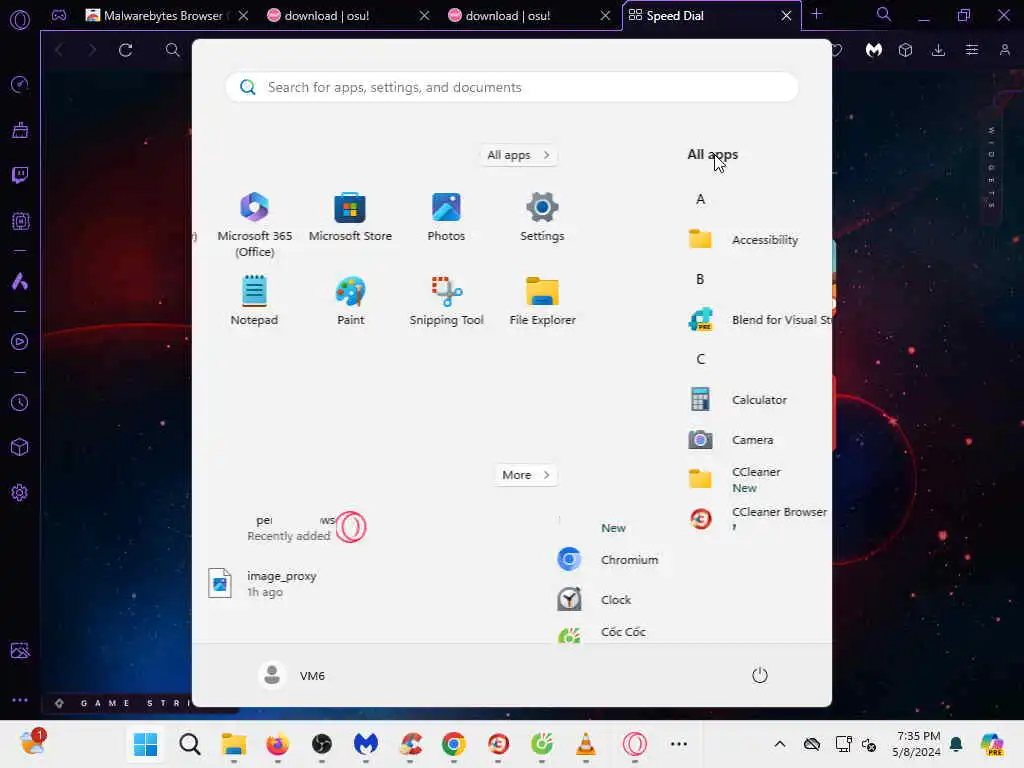1024x768 pixels.
Task: Open File Explorer from pinned apps
Action: click(x=543, y=301)
